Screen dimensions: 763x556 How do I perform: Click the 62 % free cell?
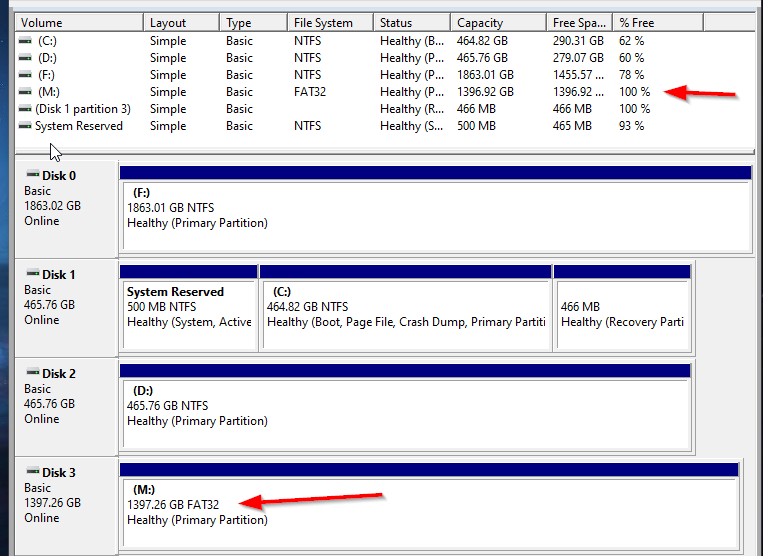(x=632, y=41)
